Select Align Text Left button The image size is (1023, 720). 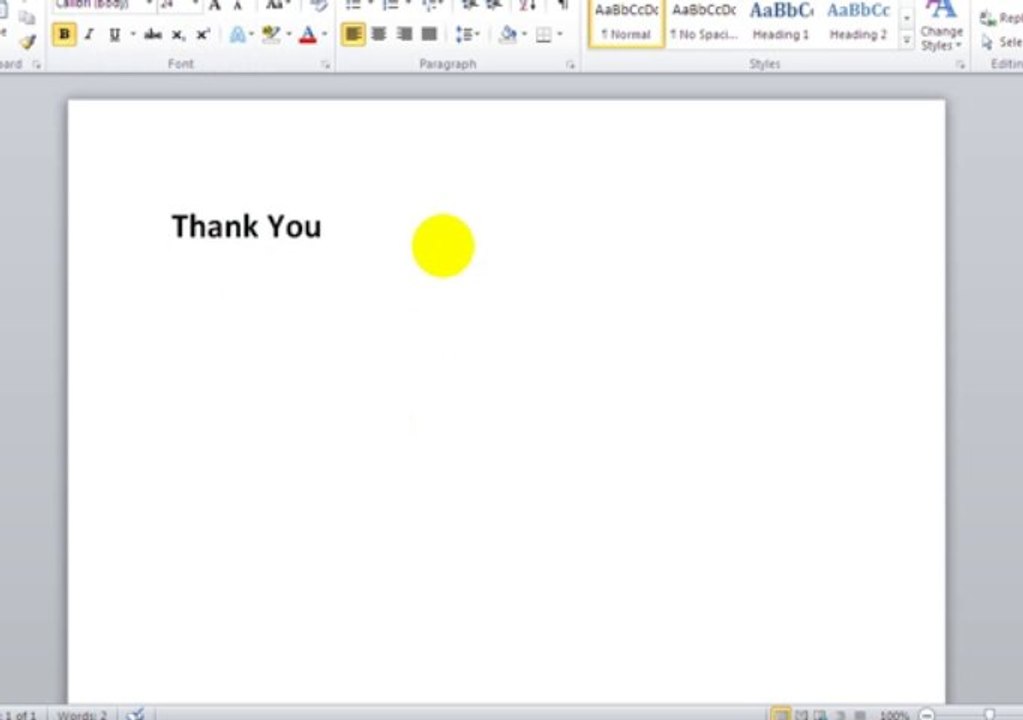[x=353, y=34]
